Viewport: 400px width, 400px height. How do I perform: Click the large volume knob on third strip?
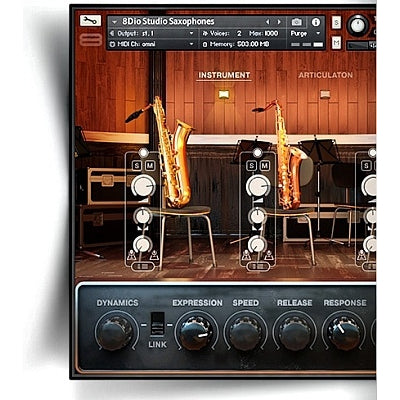[x=370, y=186]
